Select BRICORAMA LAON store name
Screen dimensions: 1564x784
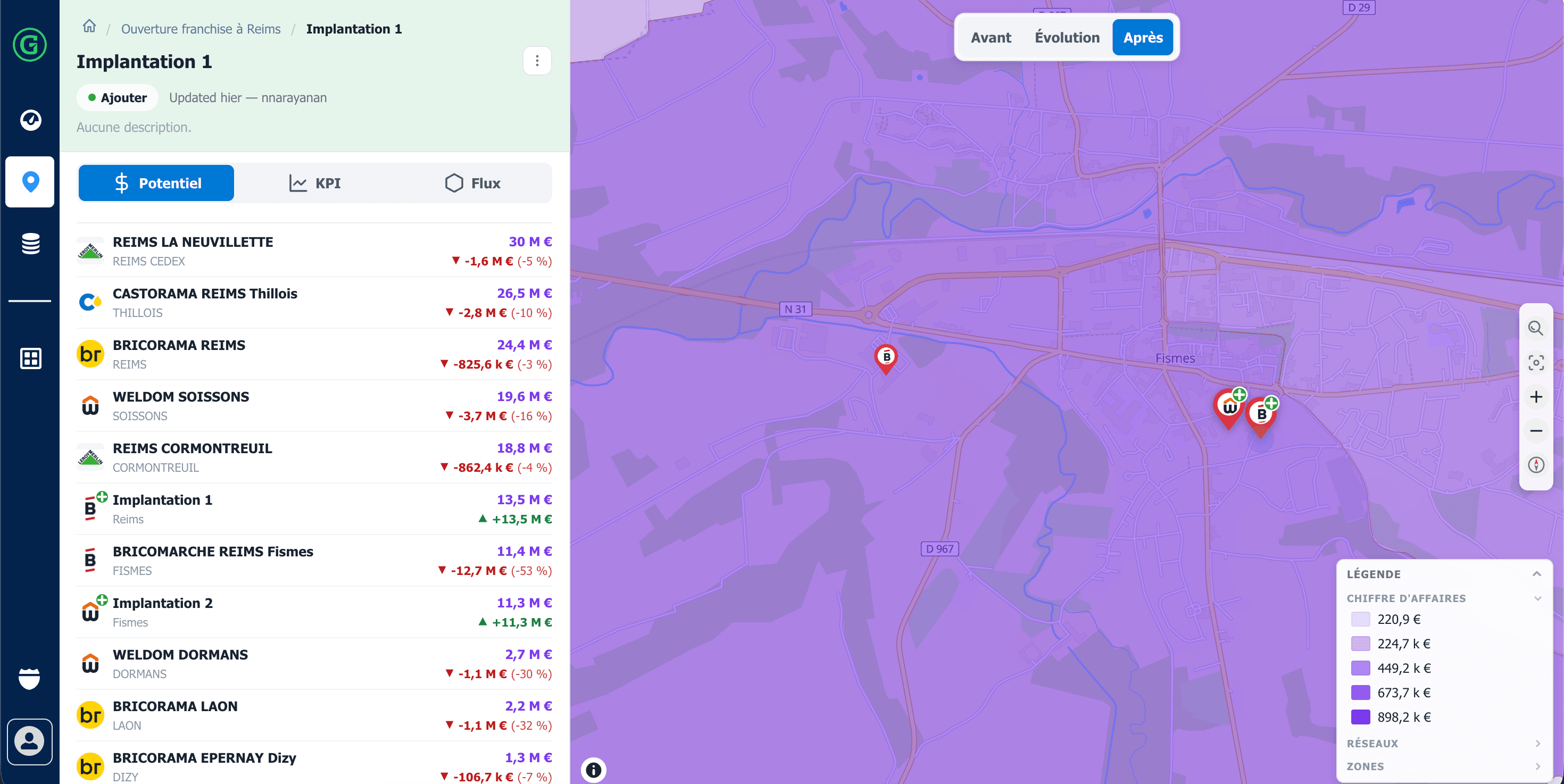[175, 706]
